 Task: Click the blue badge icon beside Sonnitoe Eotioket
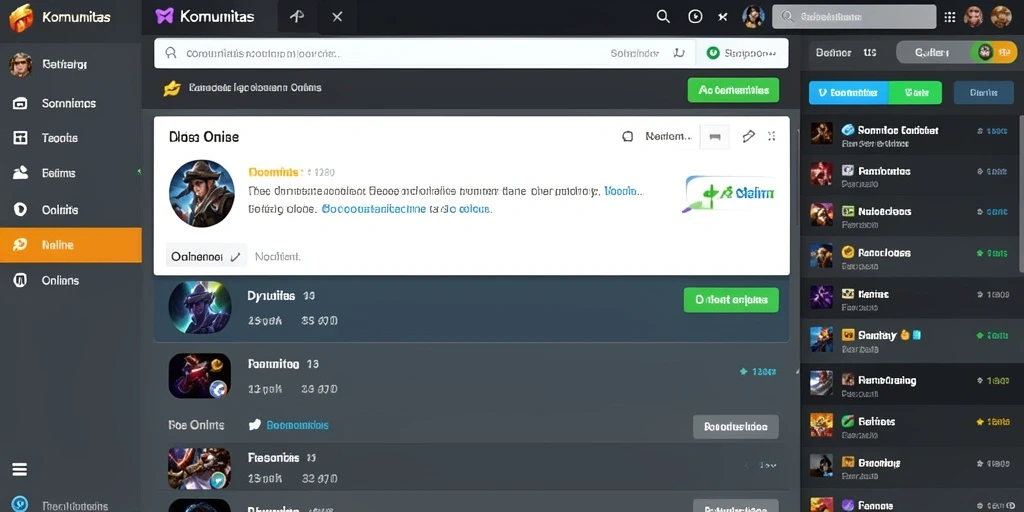point(848,129)
